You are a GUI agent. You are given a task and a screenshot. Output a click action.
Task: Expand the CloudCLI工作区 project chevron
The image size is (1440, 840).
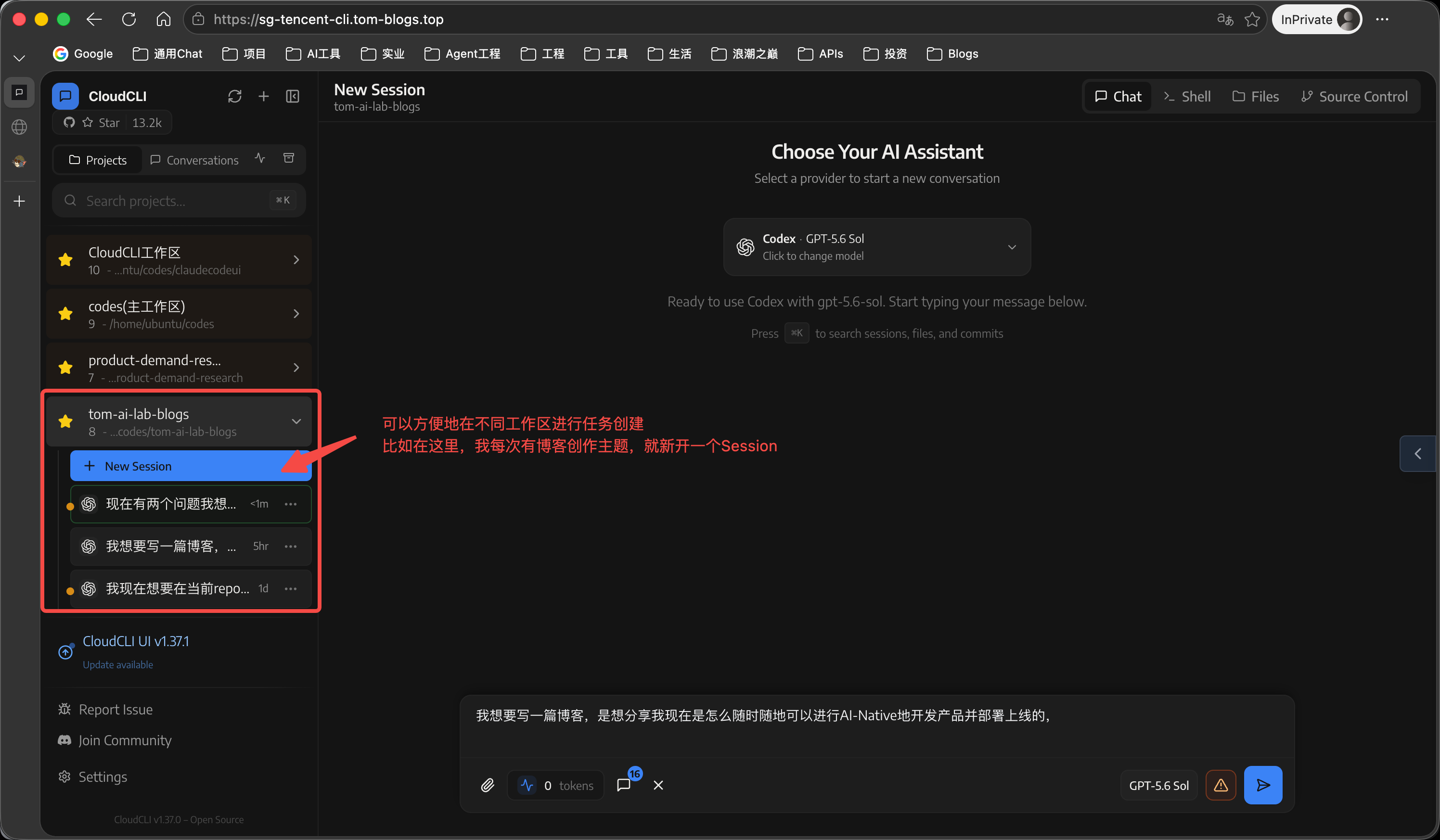click(x=296, y=260)
